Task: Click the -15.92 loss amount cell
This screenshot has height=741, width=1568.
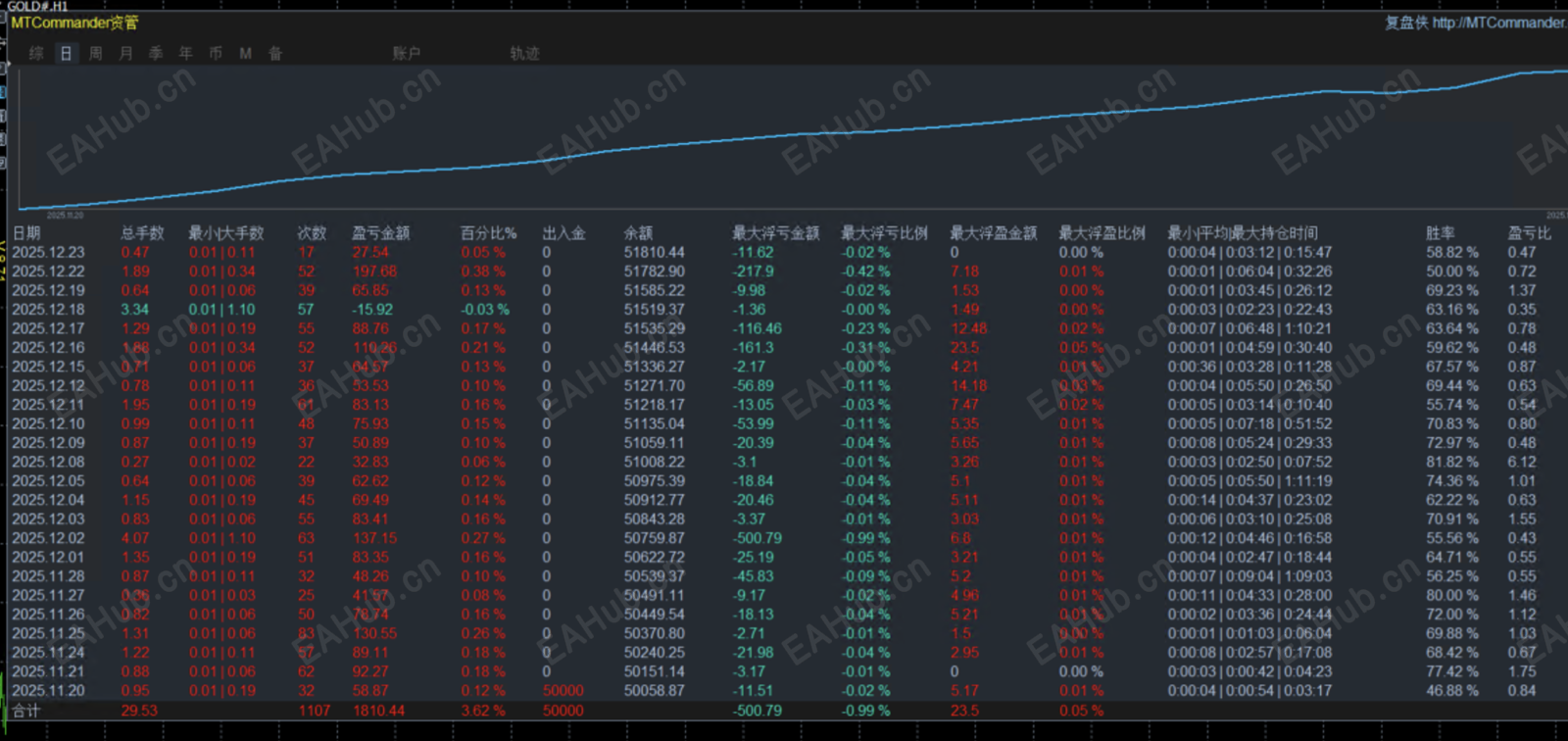Action: [x=373, y=310]
